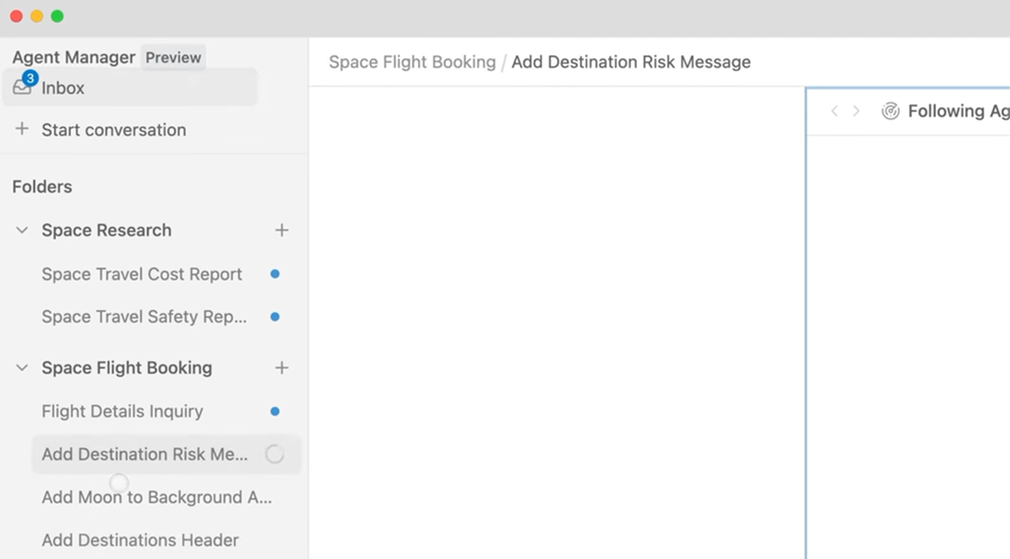Viewport: 1010px width, 559px height.
Task: Click the Inbox mail icon with badge
Action: (23, 87)
